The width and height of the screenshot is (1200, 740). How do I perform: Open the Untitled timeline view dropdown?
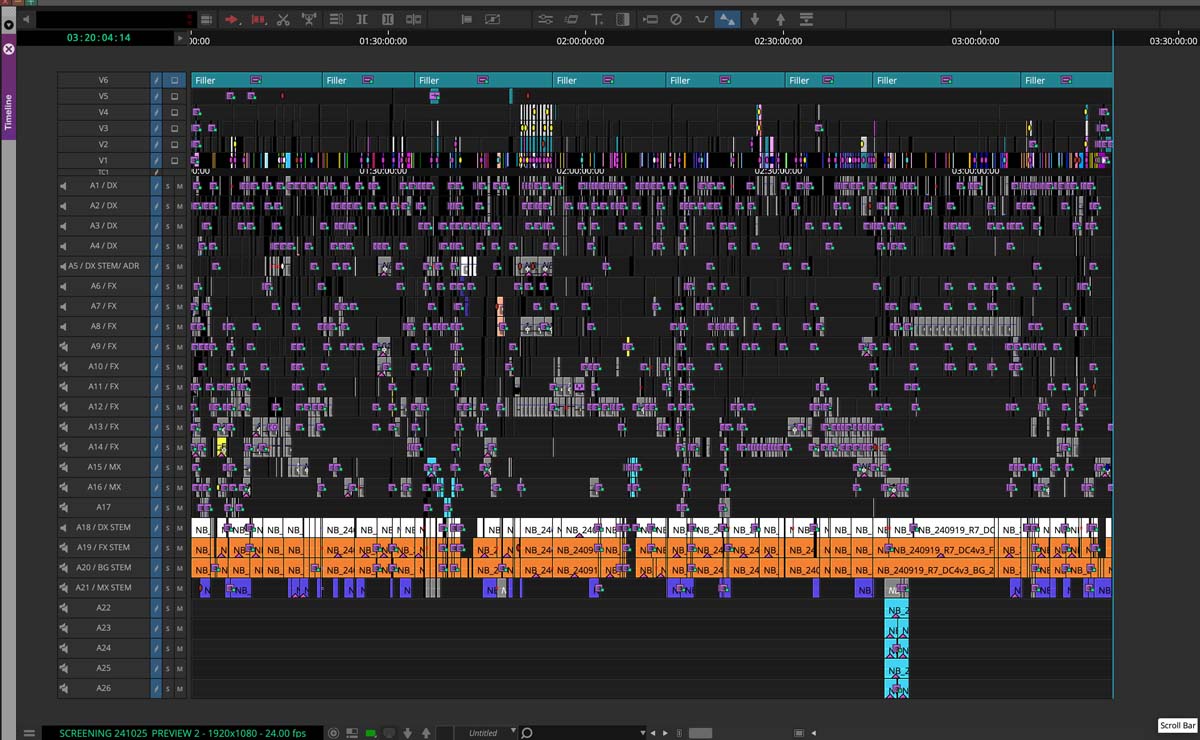pos(513,732)
